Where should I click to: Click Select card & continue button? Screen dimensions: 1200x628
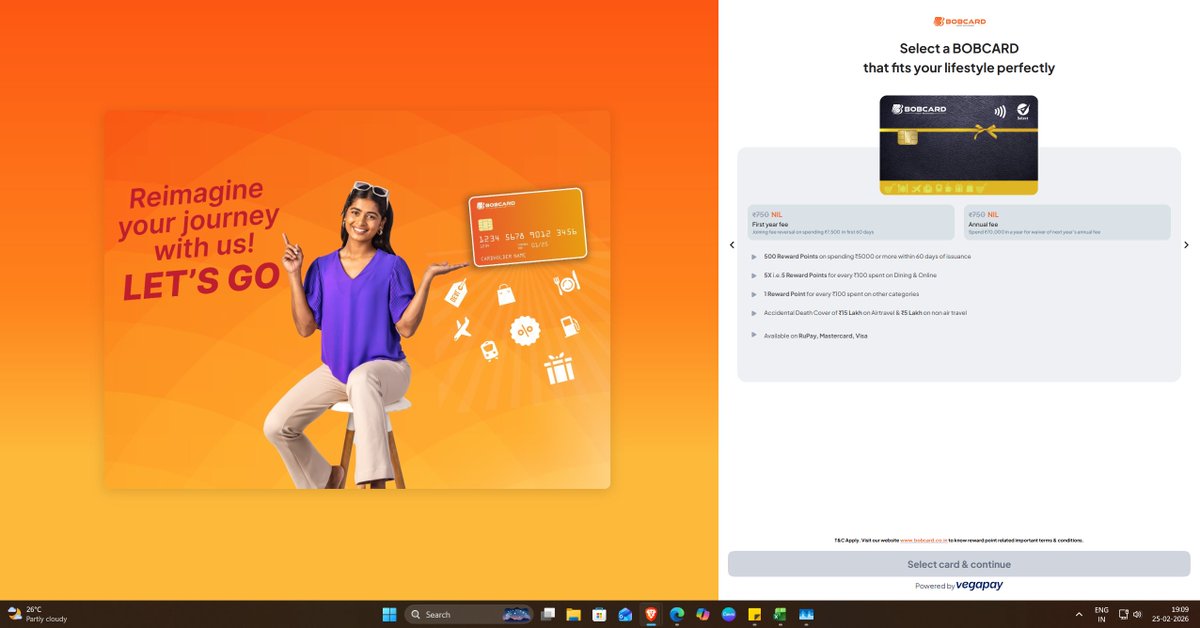(x=959, y=564)
